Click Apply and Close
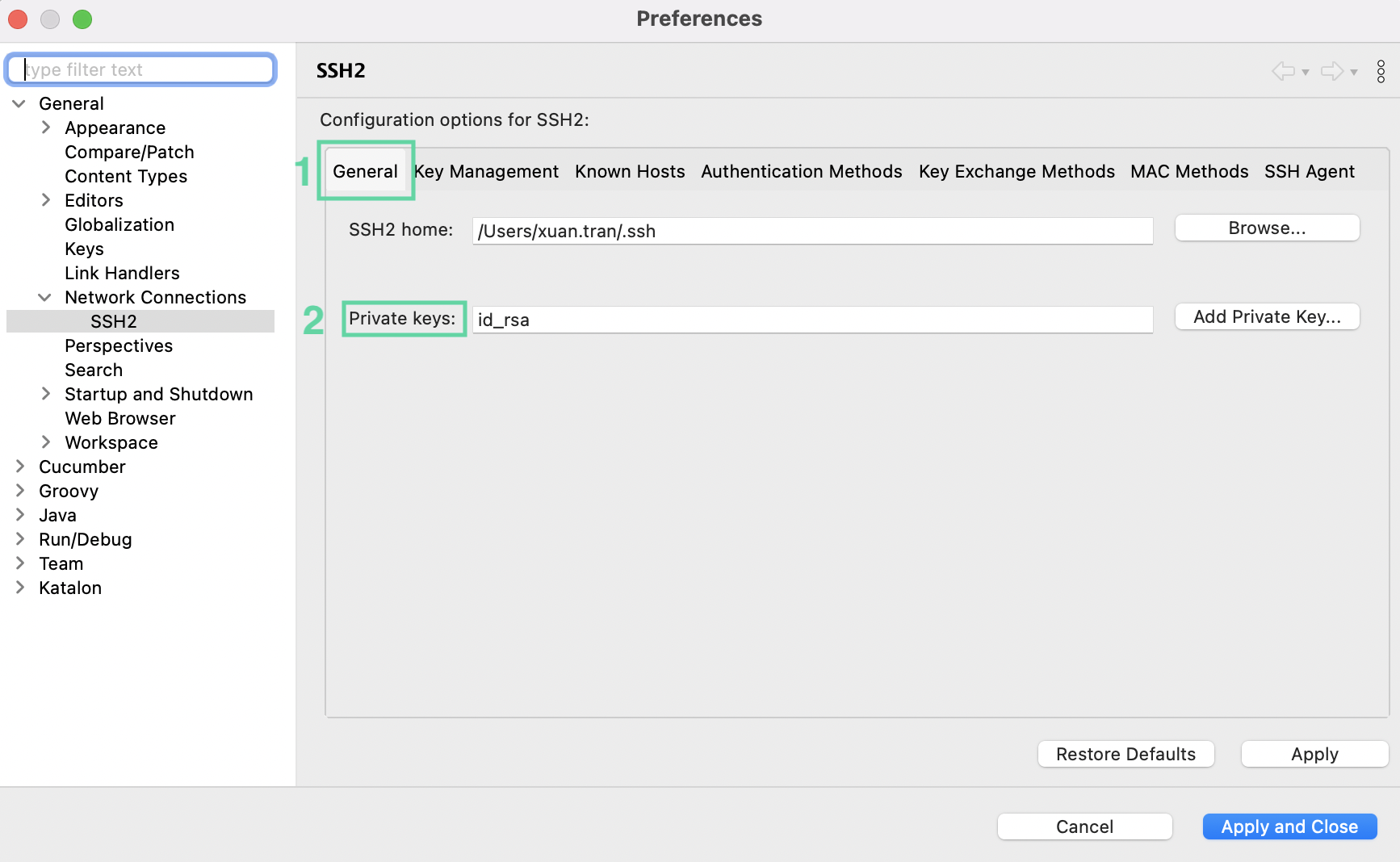 click(x=1289, y=826)
